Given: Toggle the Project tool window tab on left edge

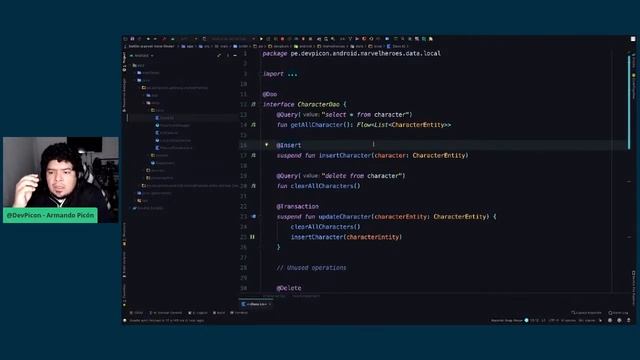Looking at the screenshot, I should click(x=124, y=62).
